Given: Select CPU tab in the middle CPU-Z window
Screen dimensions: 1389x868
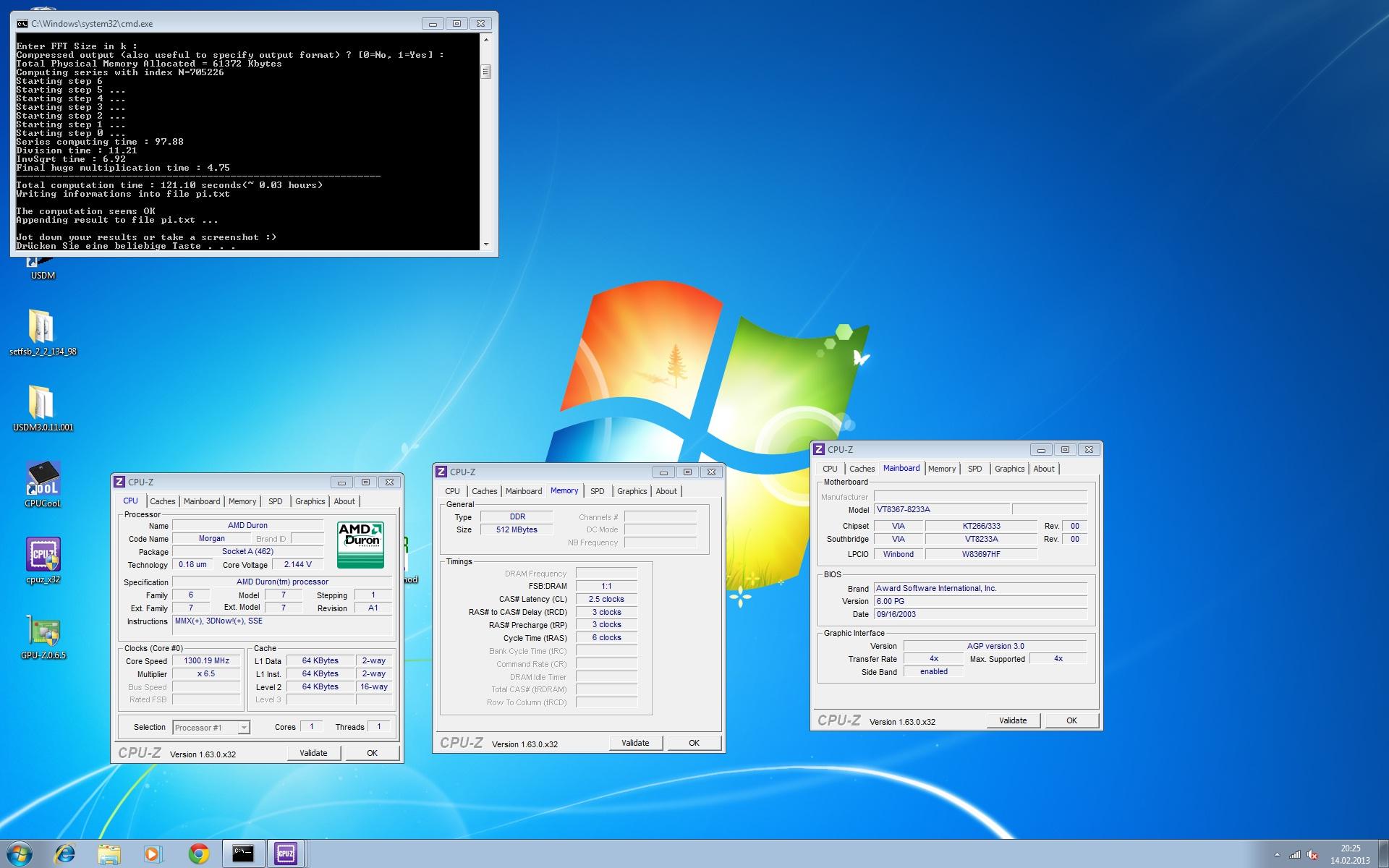Looking at the screenshot, I should [453, 491].
